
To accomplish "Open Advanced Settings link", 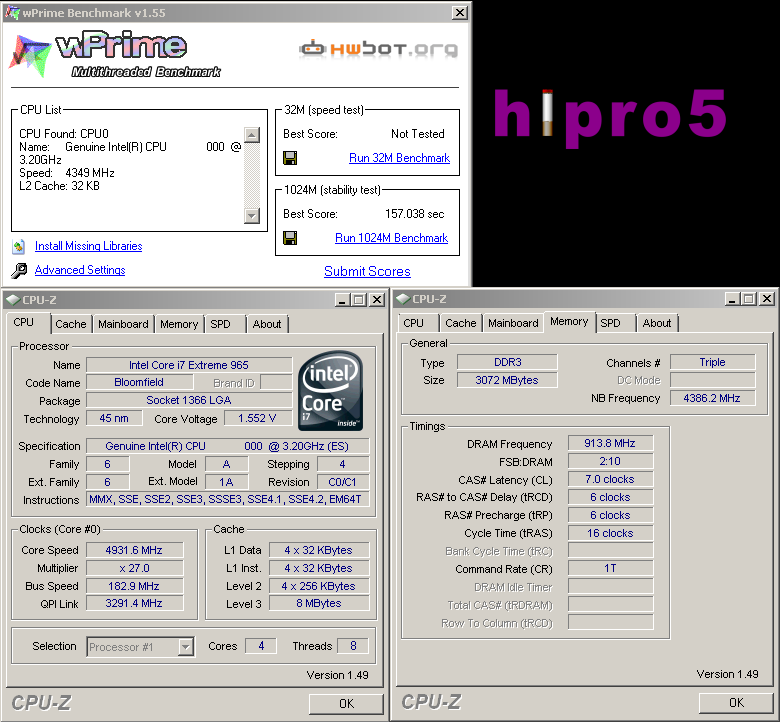I will 80,270.
